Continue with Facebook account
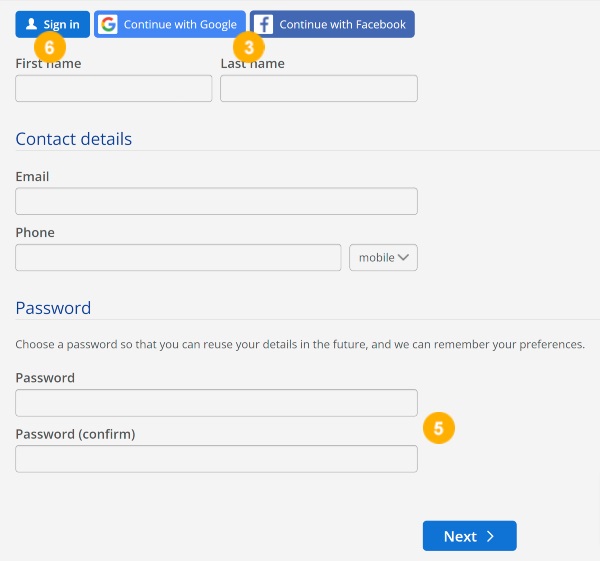Viewport: 600px width, 561px height. 332,24
